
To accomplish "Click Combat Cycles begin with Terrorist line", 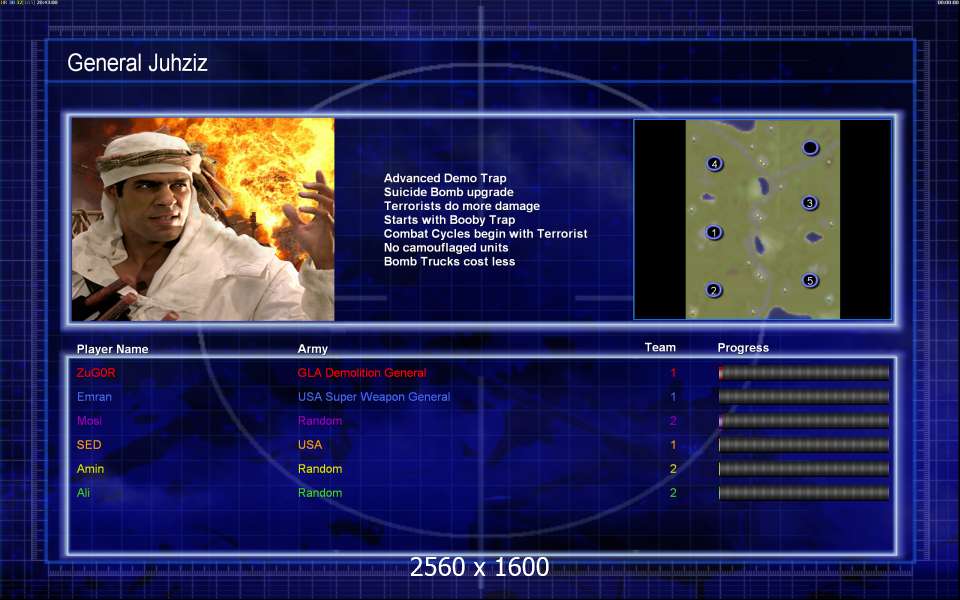I will point(486,234).
